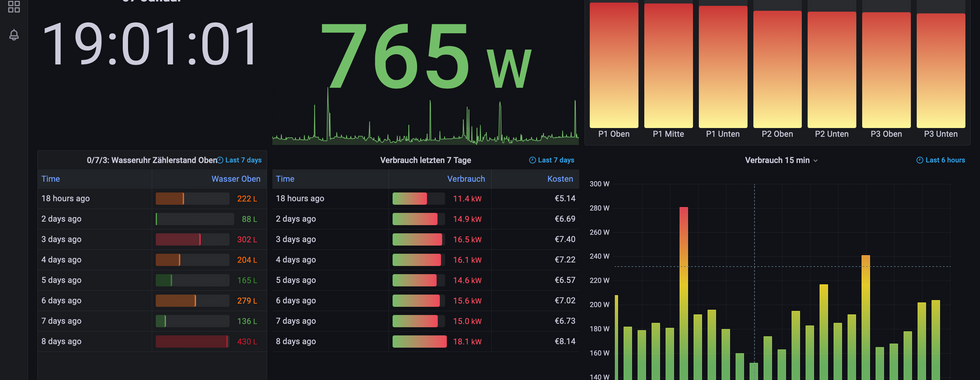Open the dashboards grid icon in sidebar
This screenshot has width=980, height=380.
pos(14,7)
